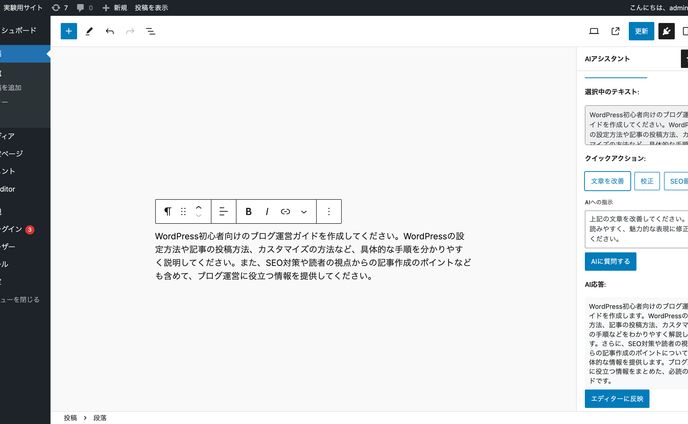Select the pencil Tools icon
This screenshot has width=688, height=424.
click(x=90, y=31)
